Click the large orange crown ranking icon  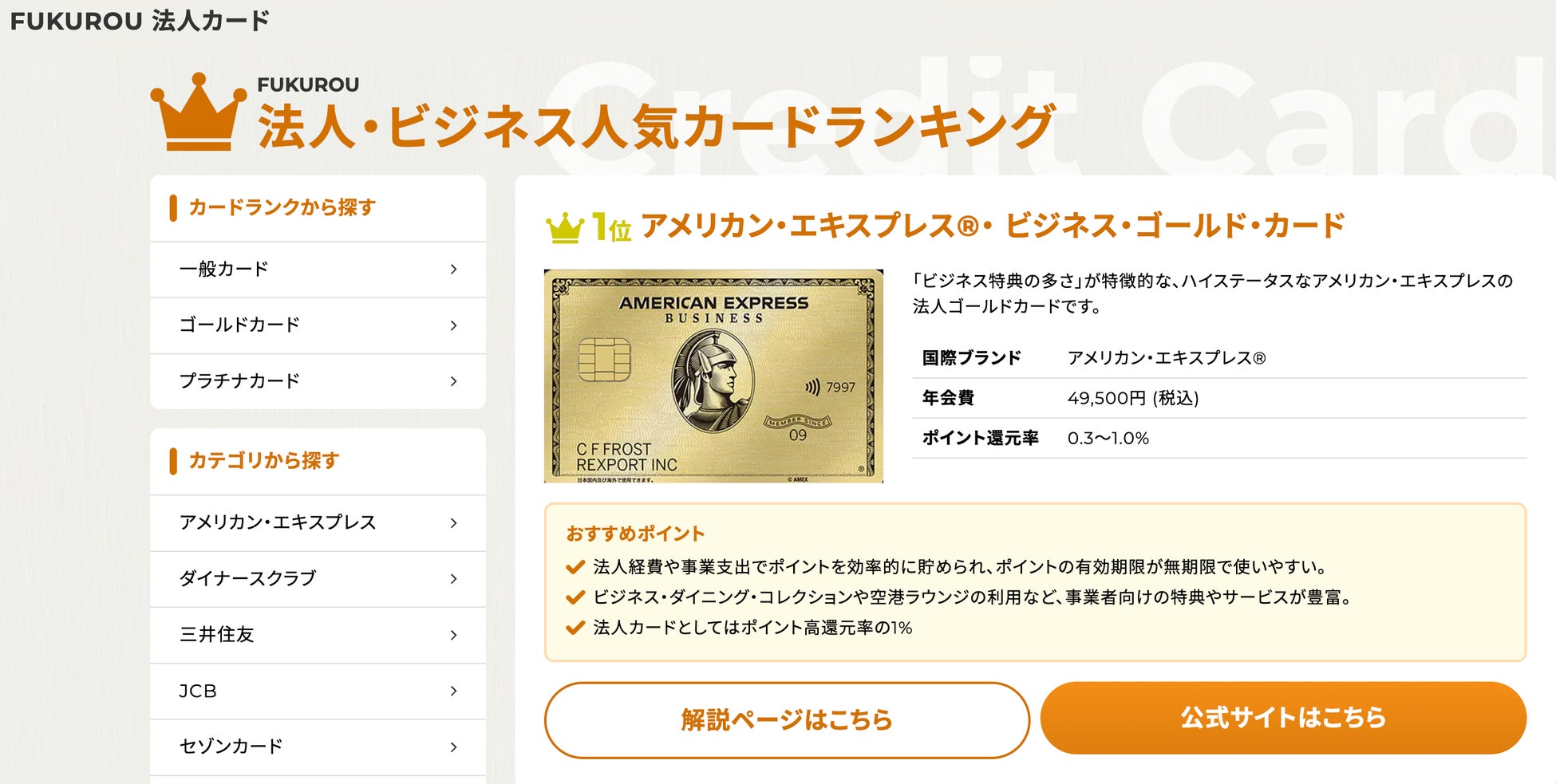pos(198,112)
